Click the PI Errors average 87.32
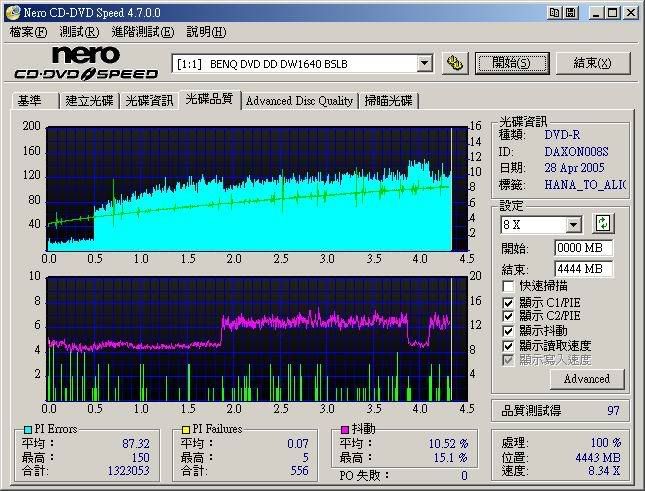 click(136, 443)
